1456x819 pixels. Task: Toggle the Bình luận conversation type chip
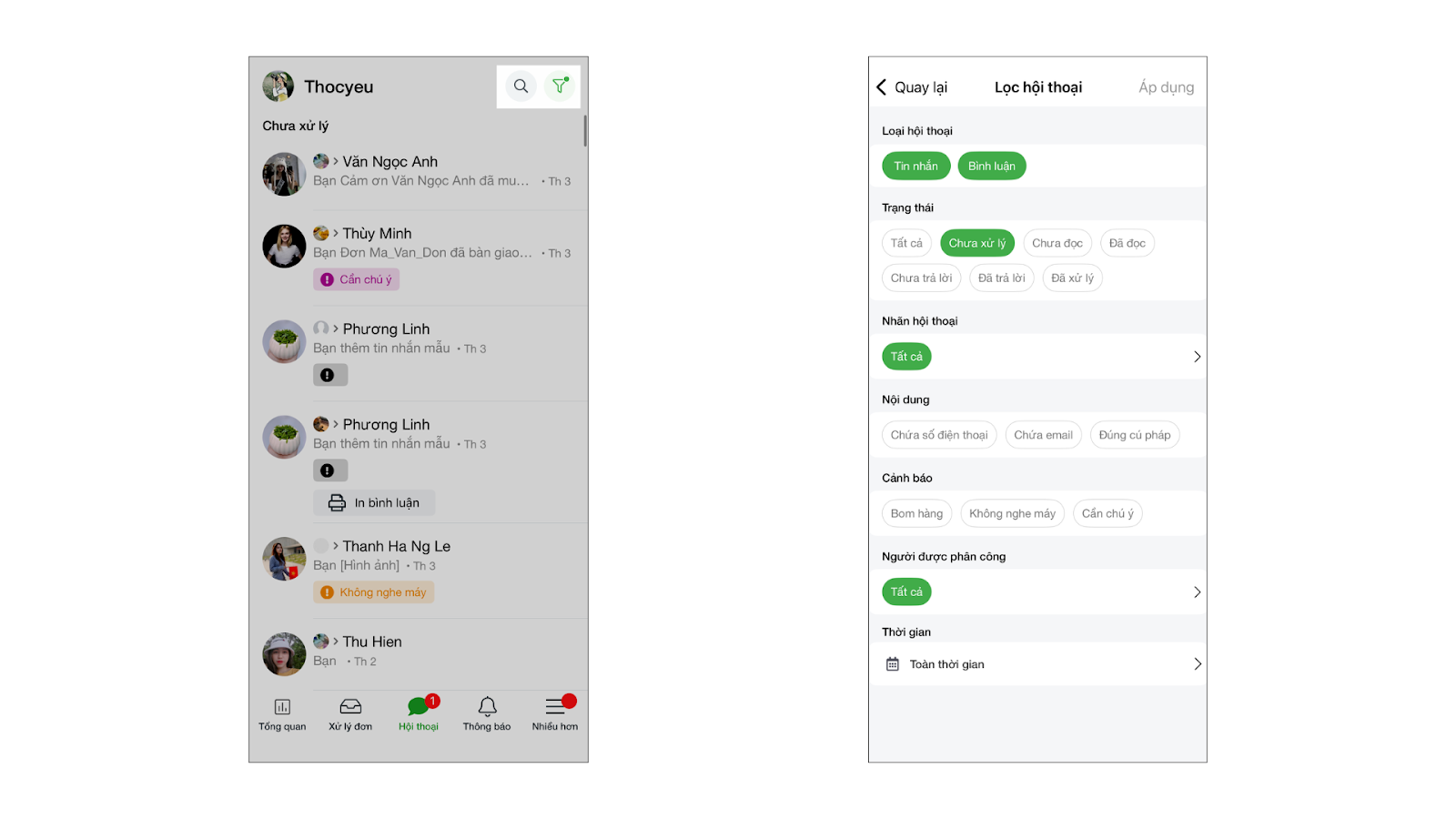[x=992, y=166]
